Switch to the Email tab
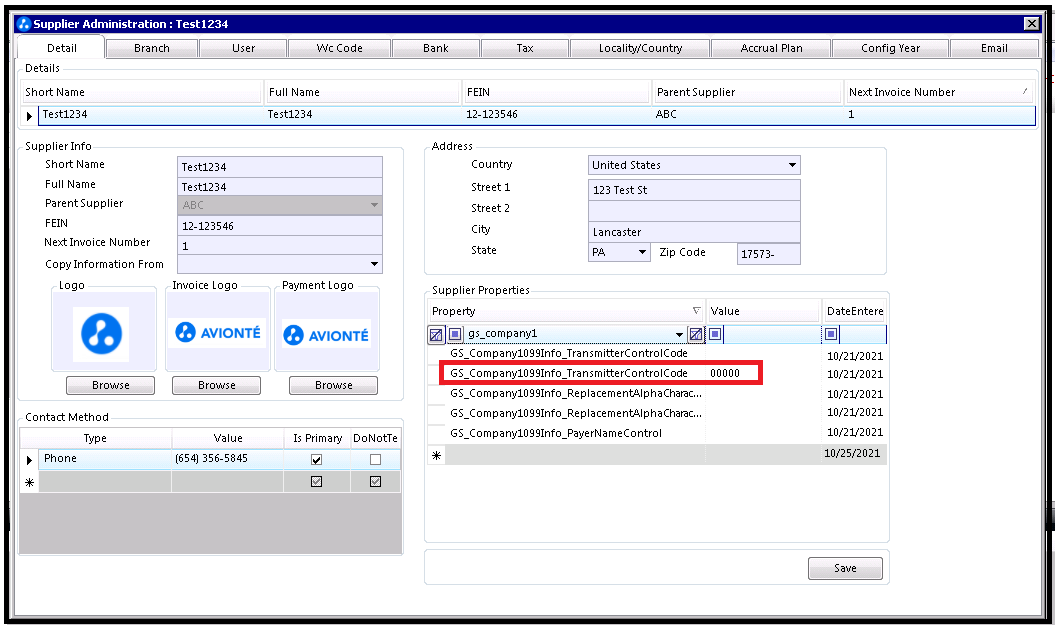The width and height of the screenshot is (1055, 626). [x=994, y=48]
